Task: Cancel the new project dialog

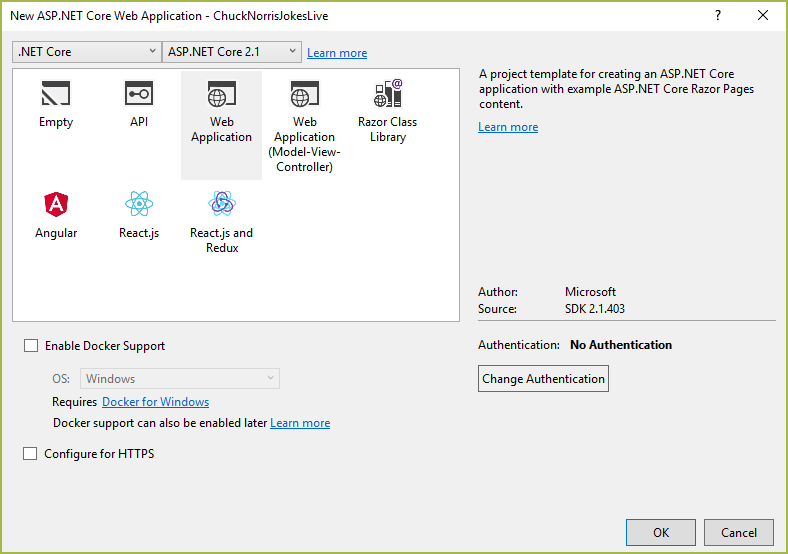Action: coord(739,533)
